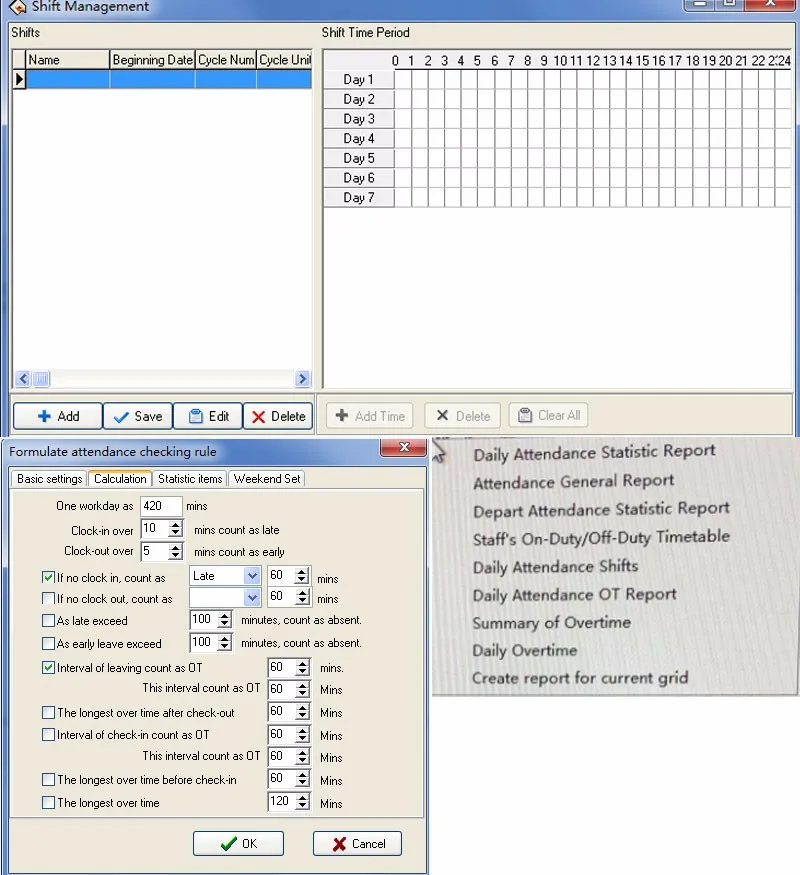Adjust 'longest over time before check-in' stepper
The image size is (800, 875).
coord(302,778)
